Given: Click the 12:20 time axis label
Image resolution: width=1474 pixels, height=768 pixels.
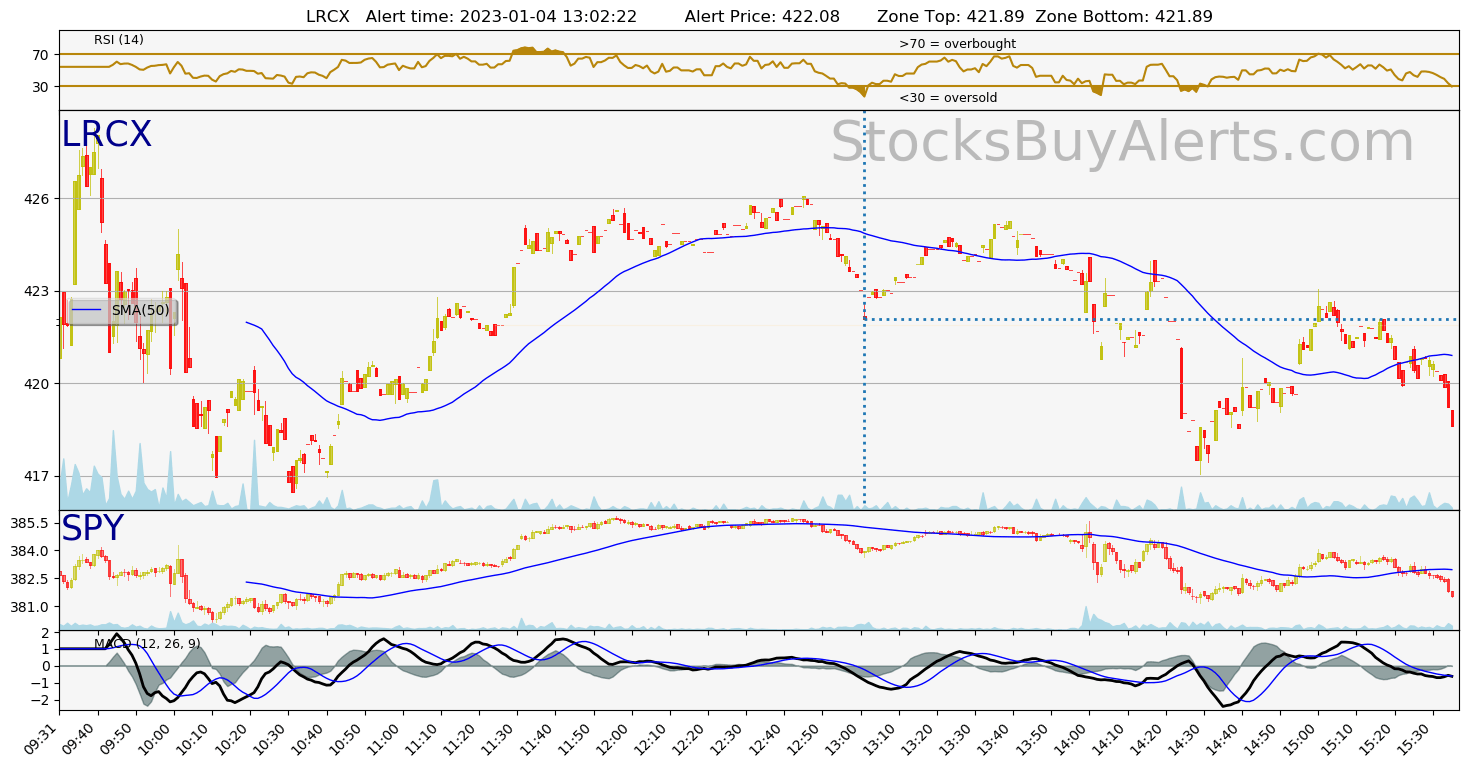Looking at the screenshot, I should coord(687,738).
